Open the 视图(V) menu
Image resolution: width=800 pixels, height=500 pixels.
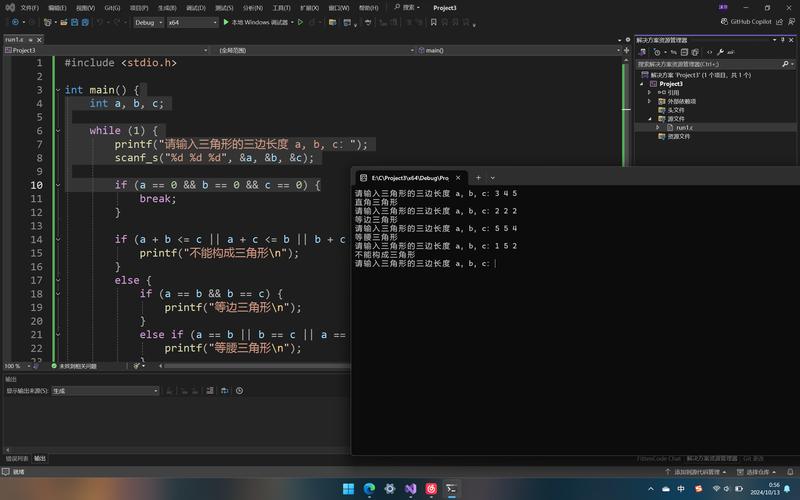[85, 8]
